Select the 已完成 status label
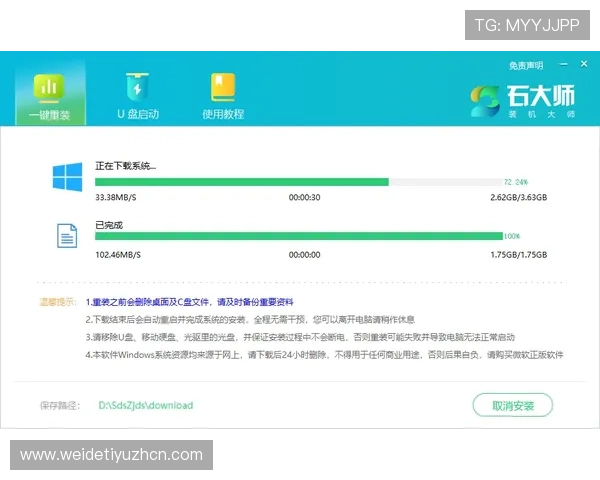The image size is (600, 480). click(109, 225)
